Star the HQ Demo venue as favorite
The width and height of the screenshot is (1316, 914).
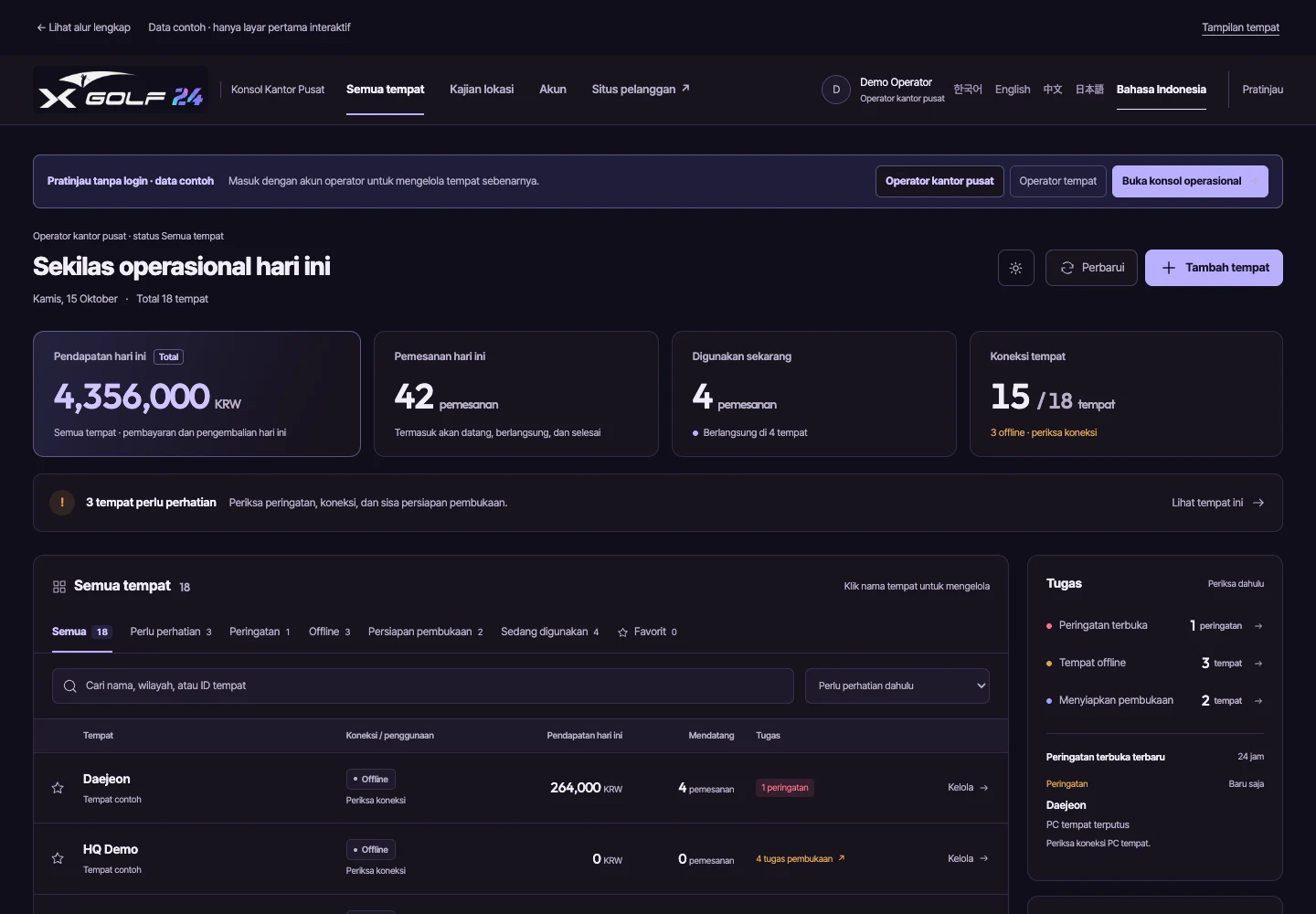click(58, 858)
